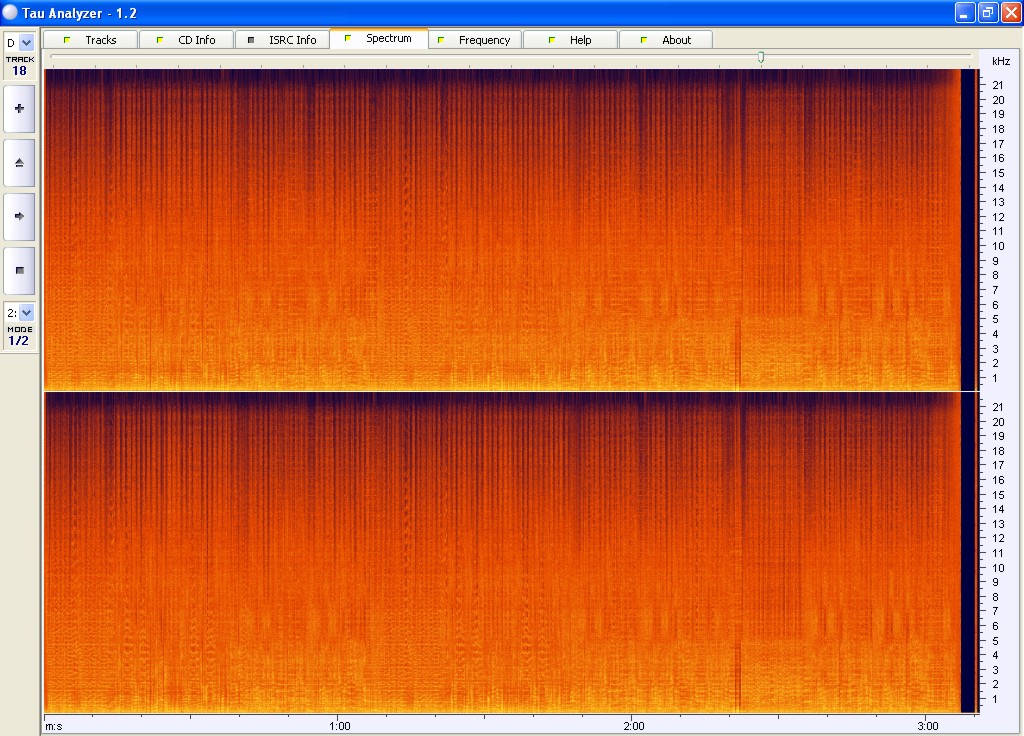
Task: Open the CD Info tab
Action: pyautogui.click(x=186, y=40)
